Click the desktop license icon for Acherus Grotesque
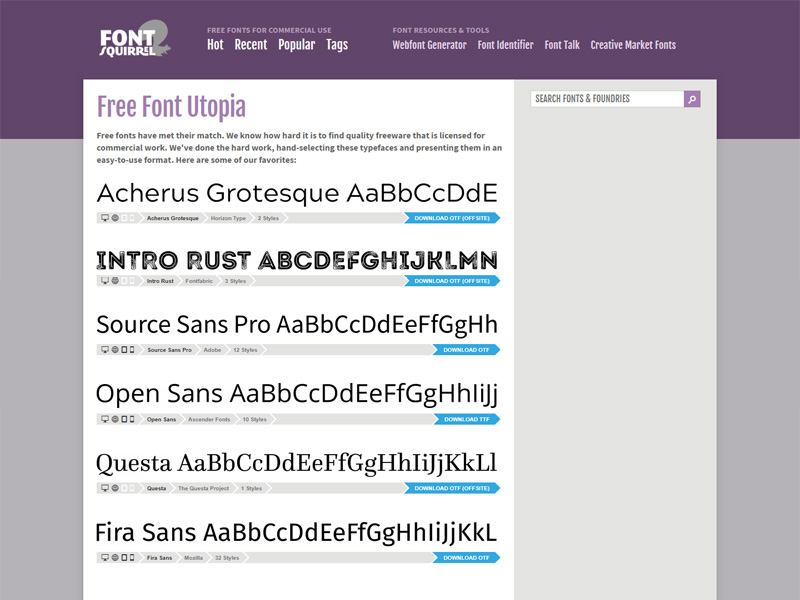This screenshot has height=600, width=800. [x=104, y=217]
